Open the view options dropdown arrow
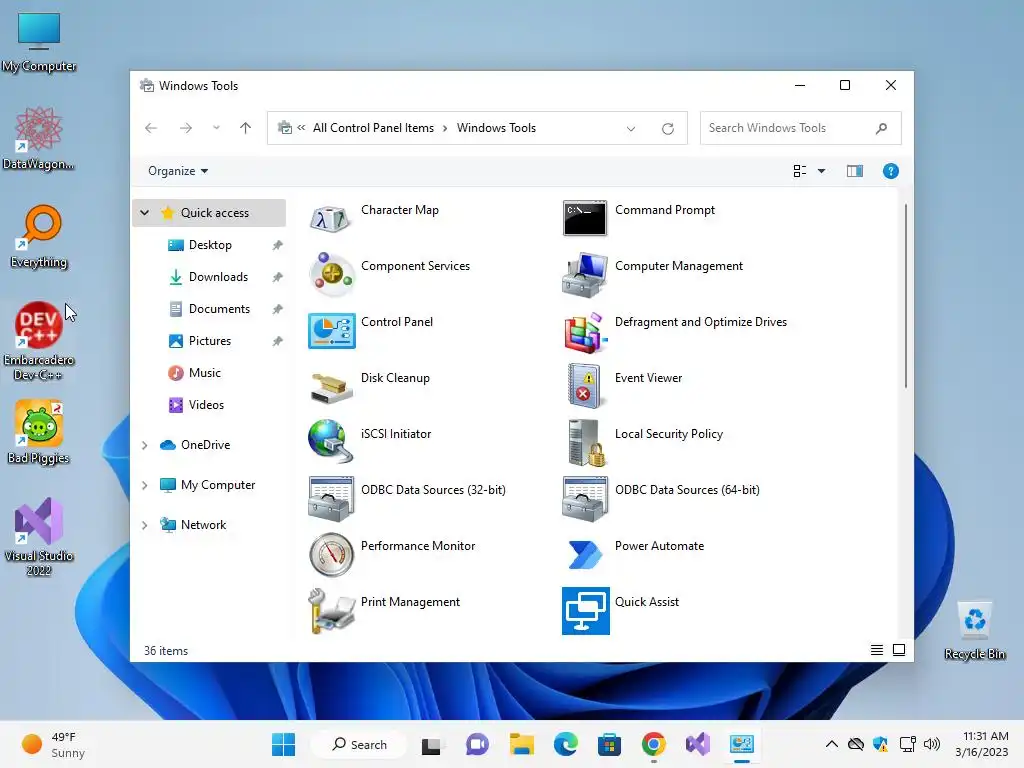Image resolution: width=1024 pixels, height=768 pixels. pos(821,171)
